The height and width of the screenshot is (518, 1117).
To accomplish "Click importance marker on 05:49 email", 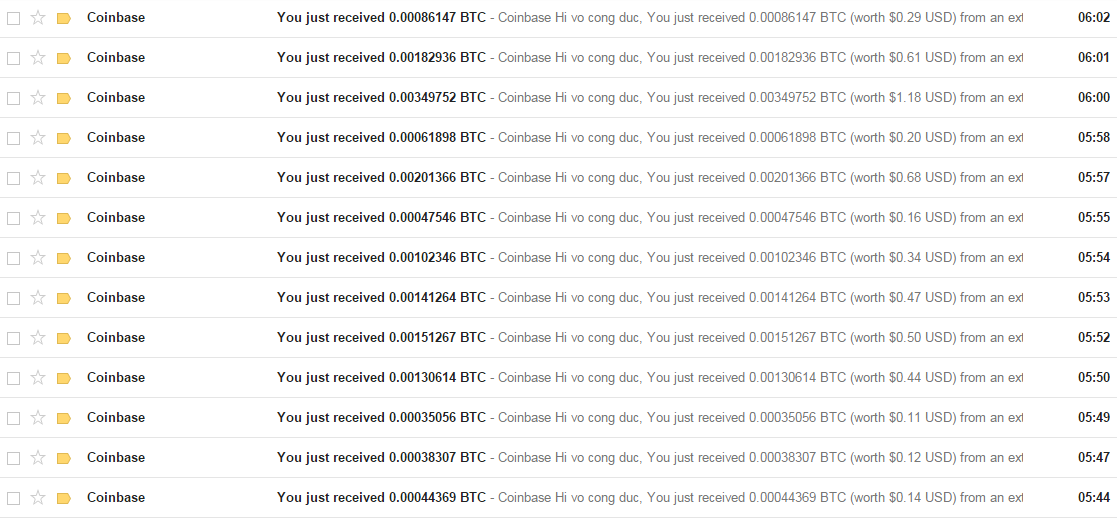I will pos(64,417).
